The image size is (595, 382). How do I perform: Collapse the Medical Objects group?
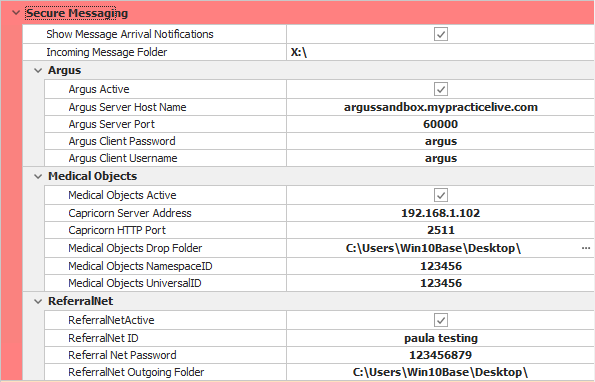[x=38, y=176]
